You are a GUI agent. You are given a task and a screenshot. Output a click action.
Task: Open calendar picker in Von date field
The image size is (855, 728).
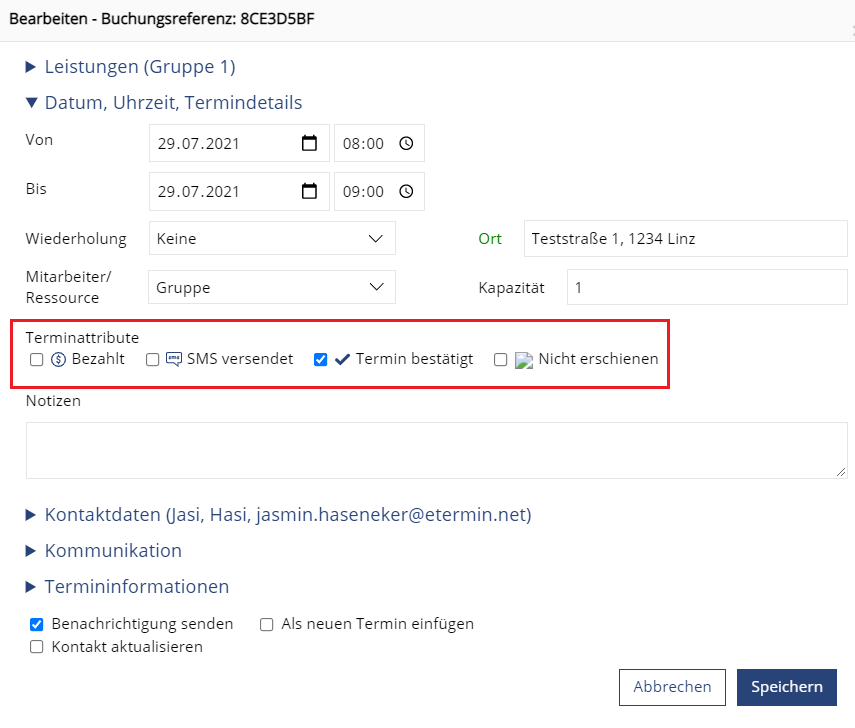[x=309, y=143]
